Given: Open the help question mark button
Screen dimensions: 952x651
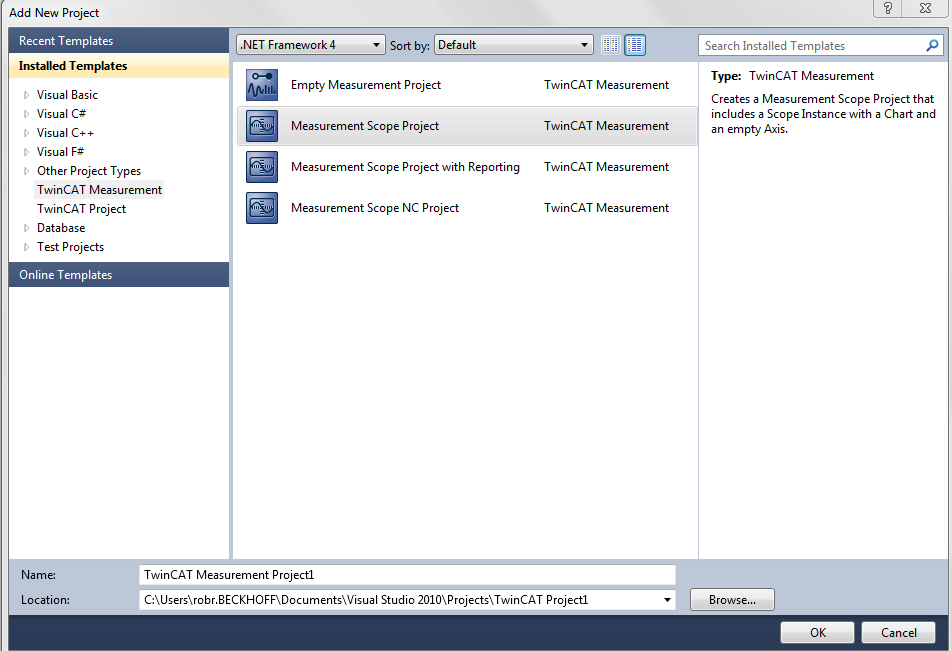Looking at the screenshot, I should pos(888,8).
